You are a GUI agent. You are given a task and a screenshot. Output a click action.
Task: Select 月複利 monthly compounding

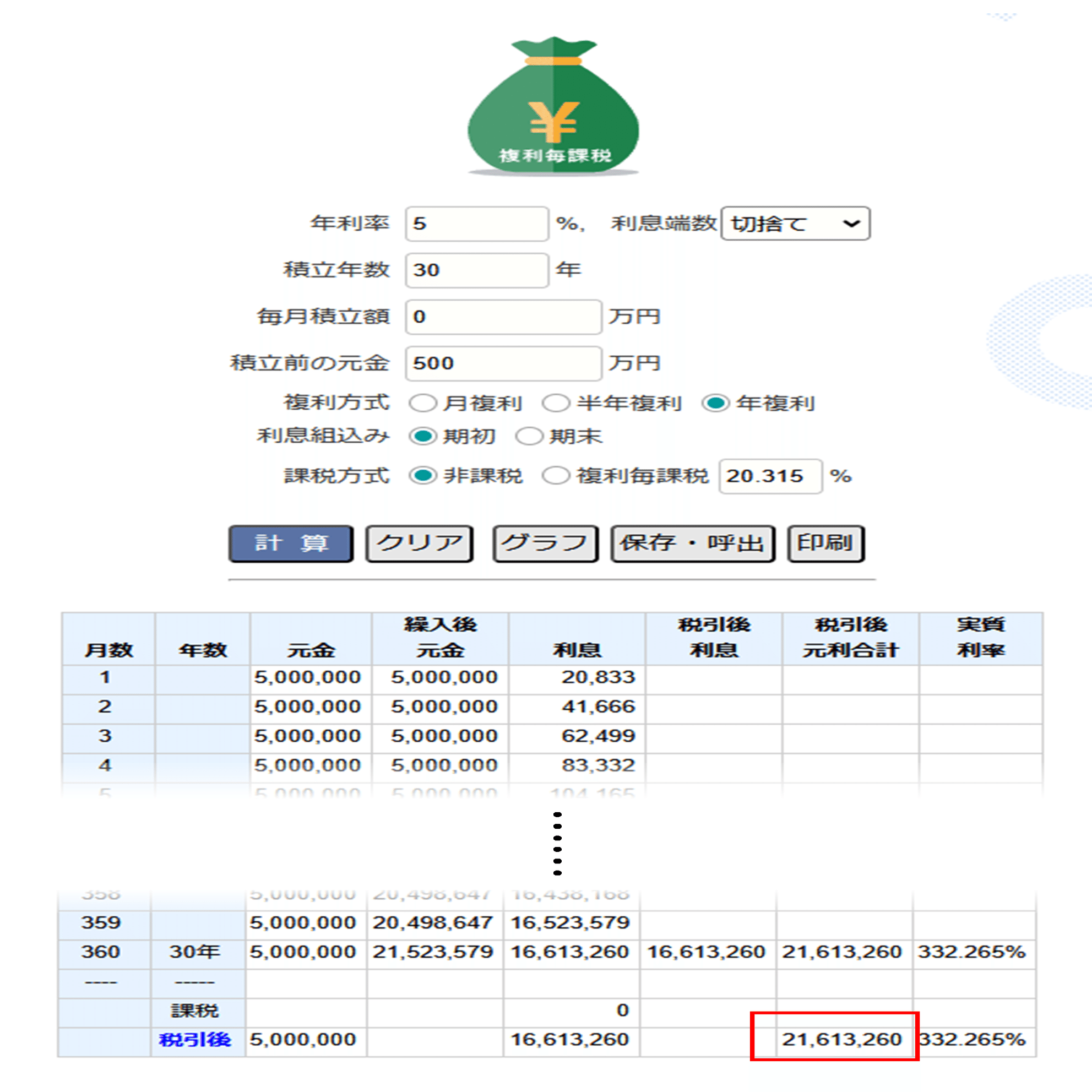click(x=422, y=403)
